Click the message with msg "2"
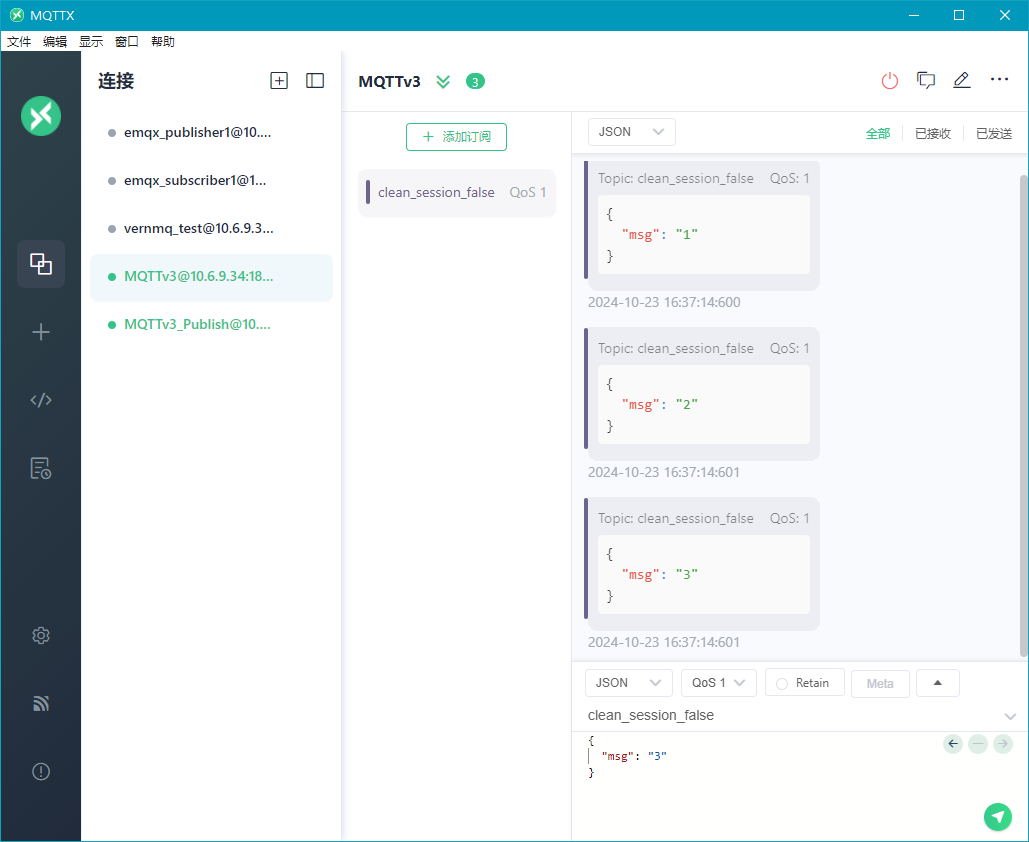The width and height of the screenshot is (1029, 842). click(x=703, y=394)
